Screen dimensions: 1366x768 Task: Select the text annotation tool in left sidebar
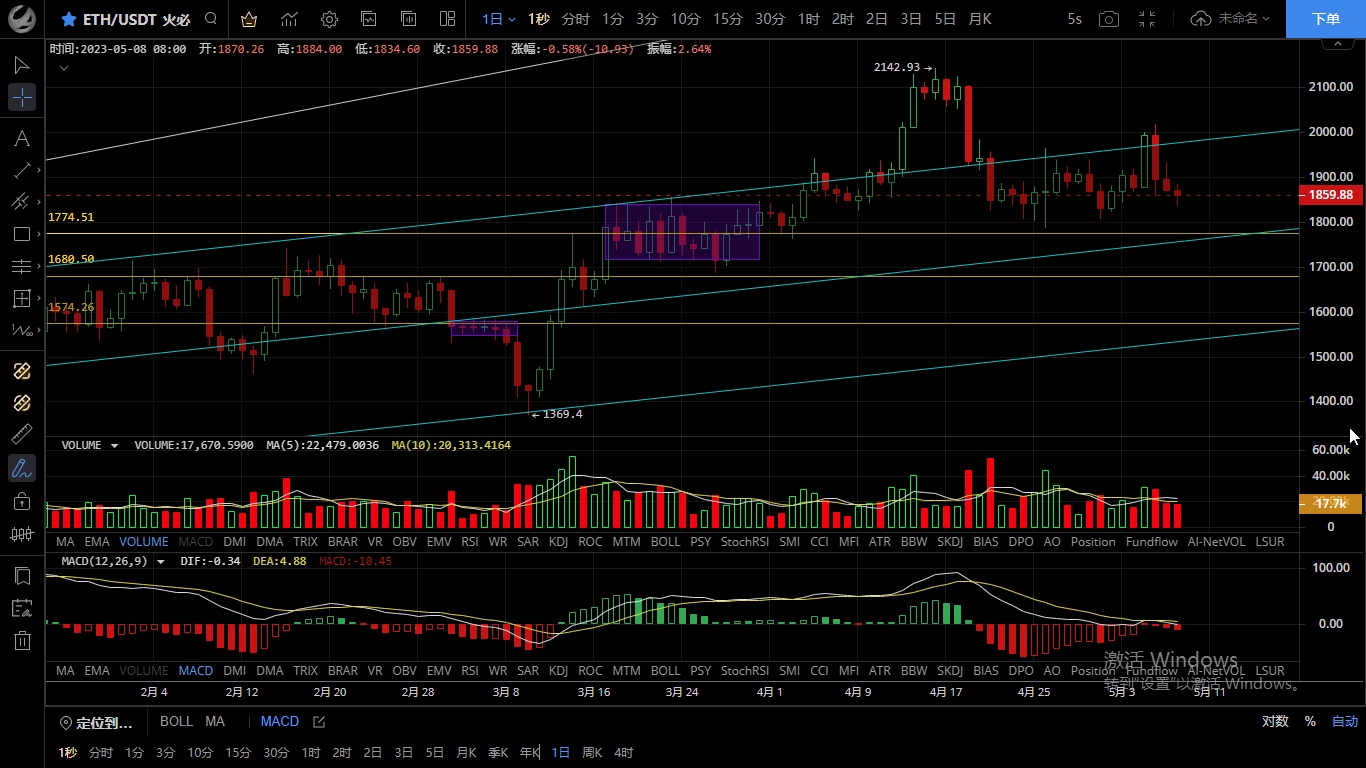(22, 138)
